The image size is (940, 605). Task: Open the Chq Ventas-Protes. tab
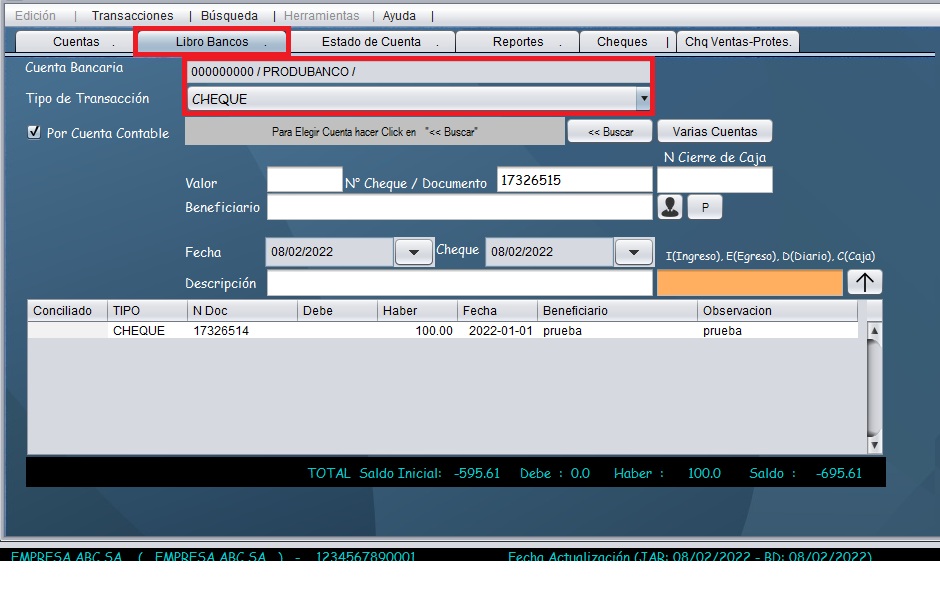click(x=738, y=42)
